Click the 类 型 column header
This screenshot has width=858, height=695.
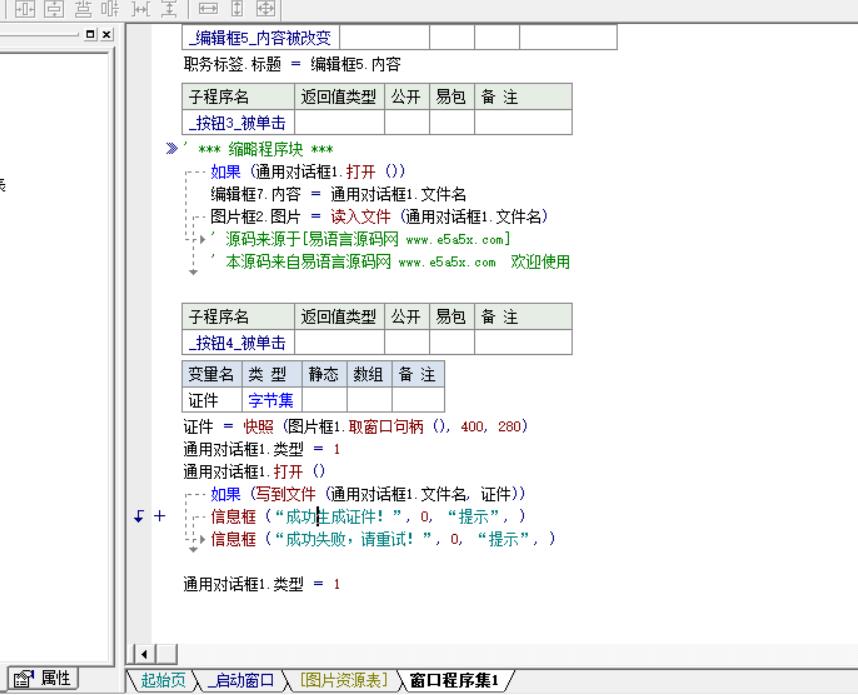pos(272,374)
